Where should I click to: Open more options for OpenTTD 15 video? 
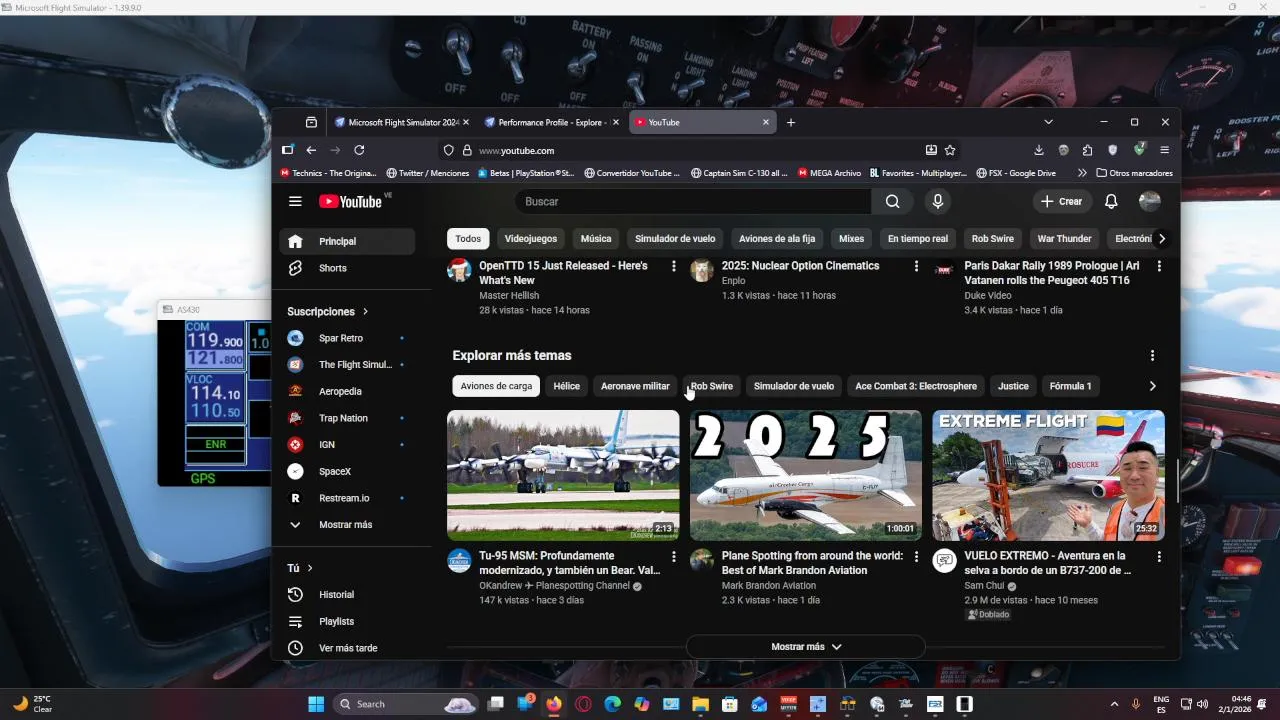coord(674,266)
